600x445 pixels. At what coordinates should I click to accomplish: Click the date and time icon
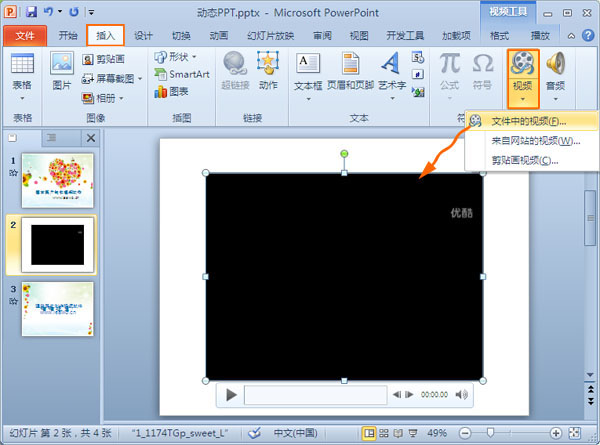pyautogui.click(x=417, y=57)
